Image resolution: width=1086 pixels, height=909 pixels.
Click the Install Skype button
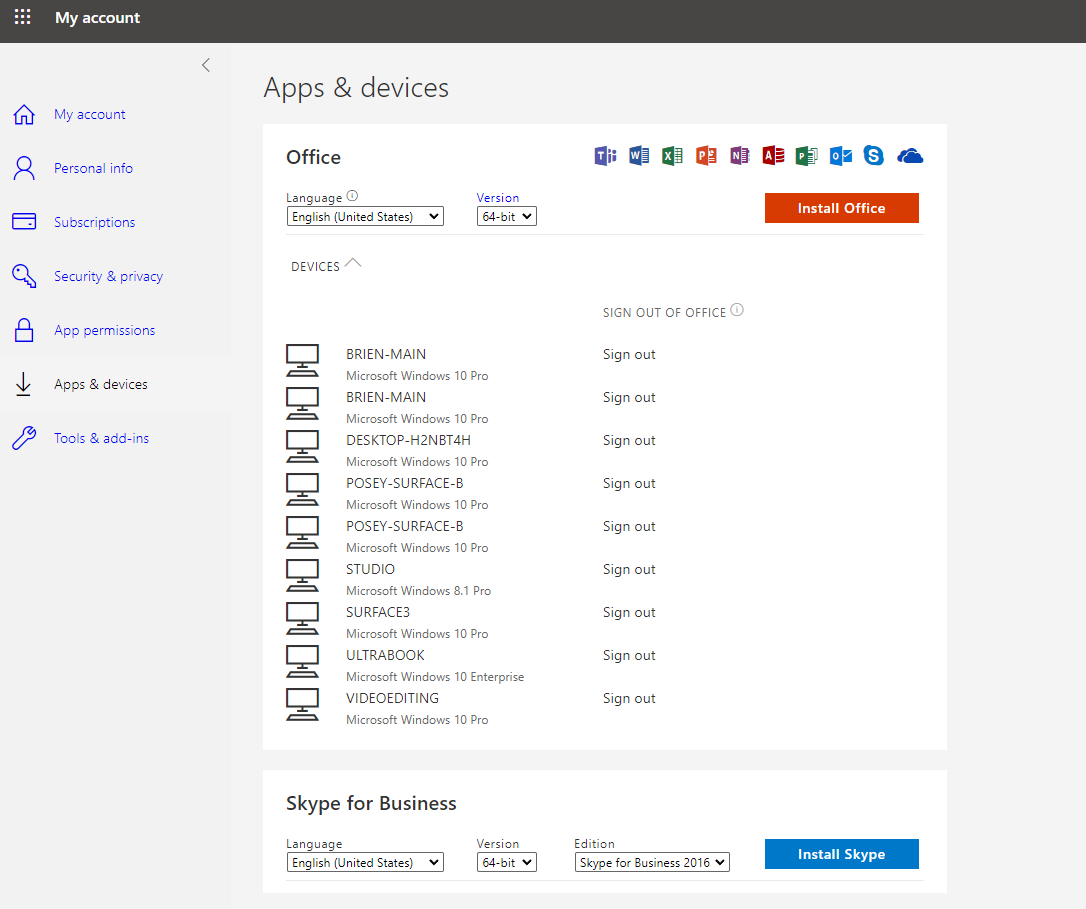pos(842,854)
